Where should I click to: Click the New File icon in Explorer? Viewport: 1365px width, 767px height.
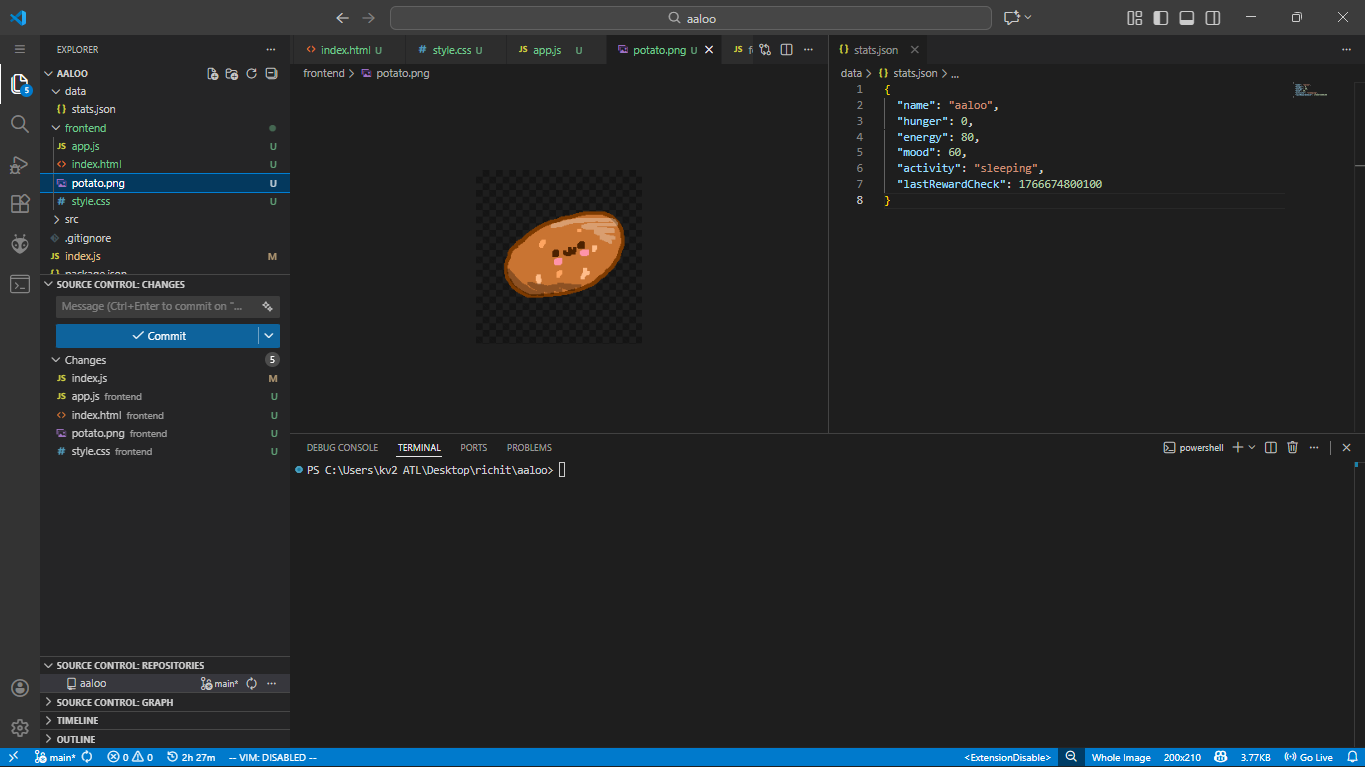click(212, 74)
